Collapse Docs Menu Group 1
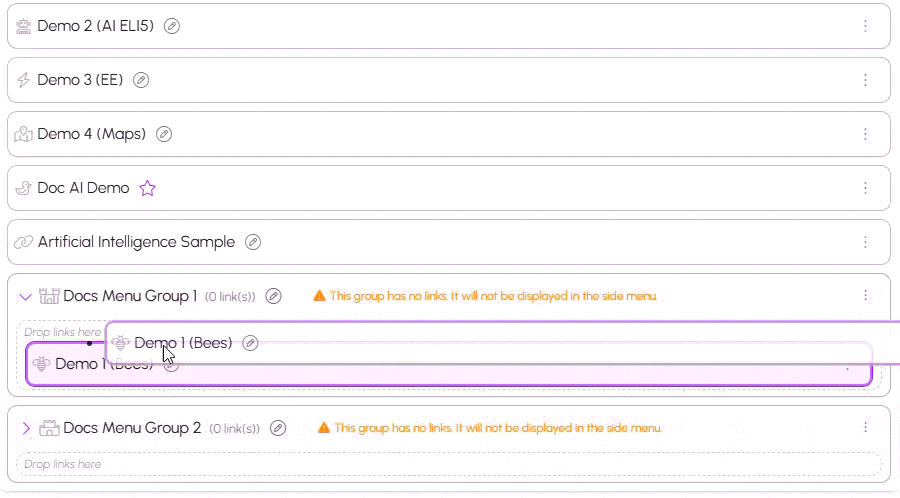This screenshot has width=900, height=498. click(x=26, y=296)
